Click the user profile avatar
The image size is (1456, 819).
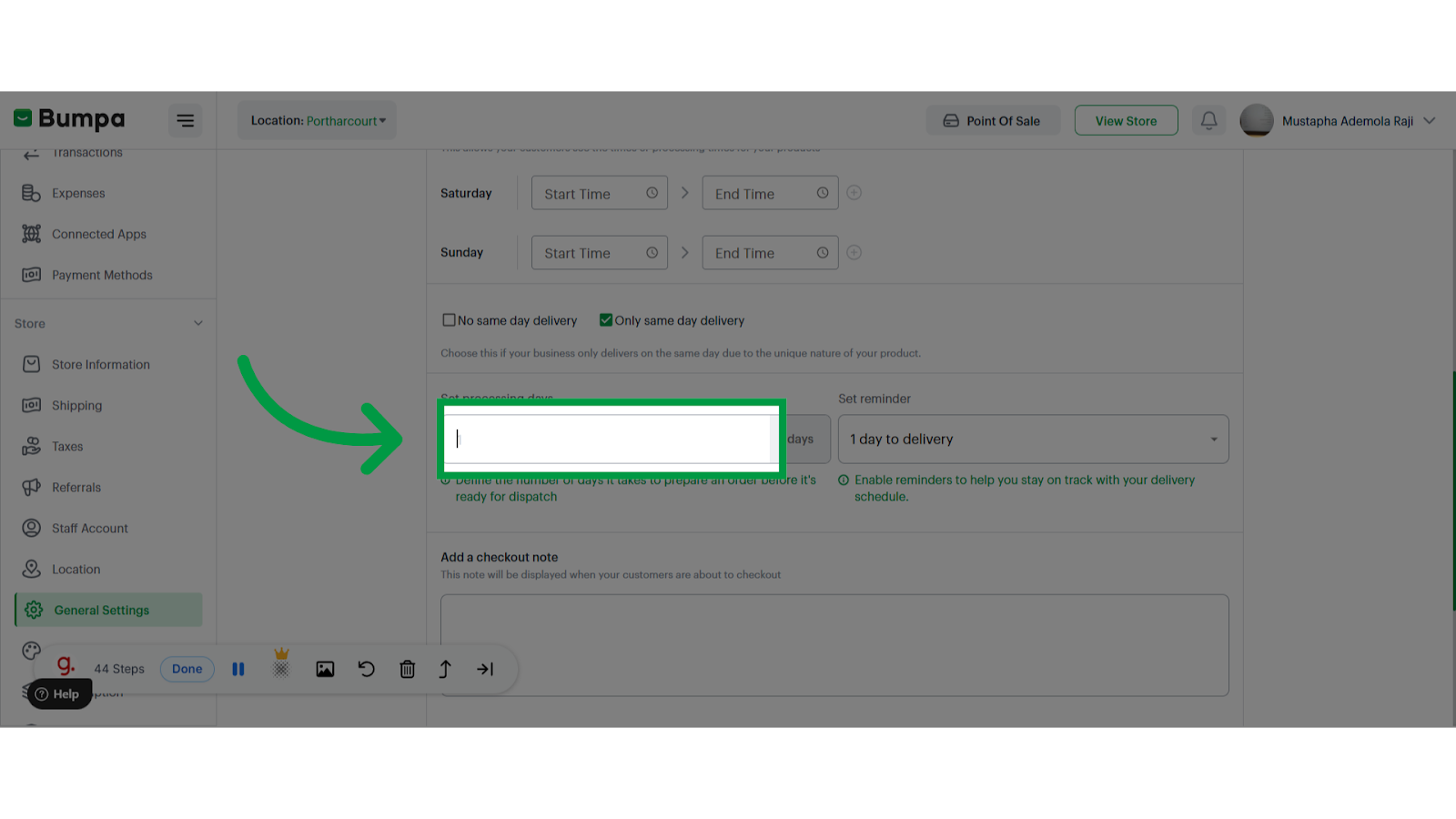(x=1256, y=120)
